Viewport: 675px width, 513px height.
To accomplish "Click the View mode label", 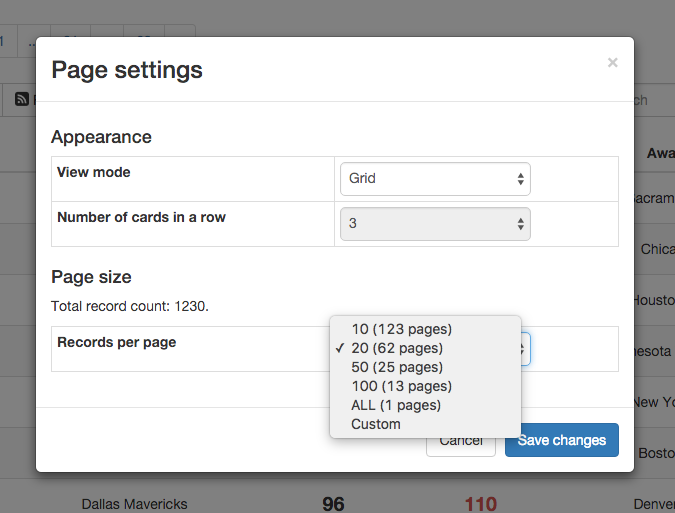I will tap(93, 172).
